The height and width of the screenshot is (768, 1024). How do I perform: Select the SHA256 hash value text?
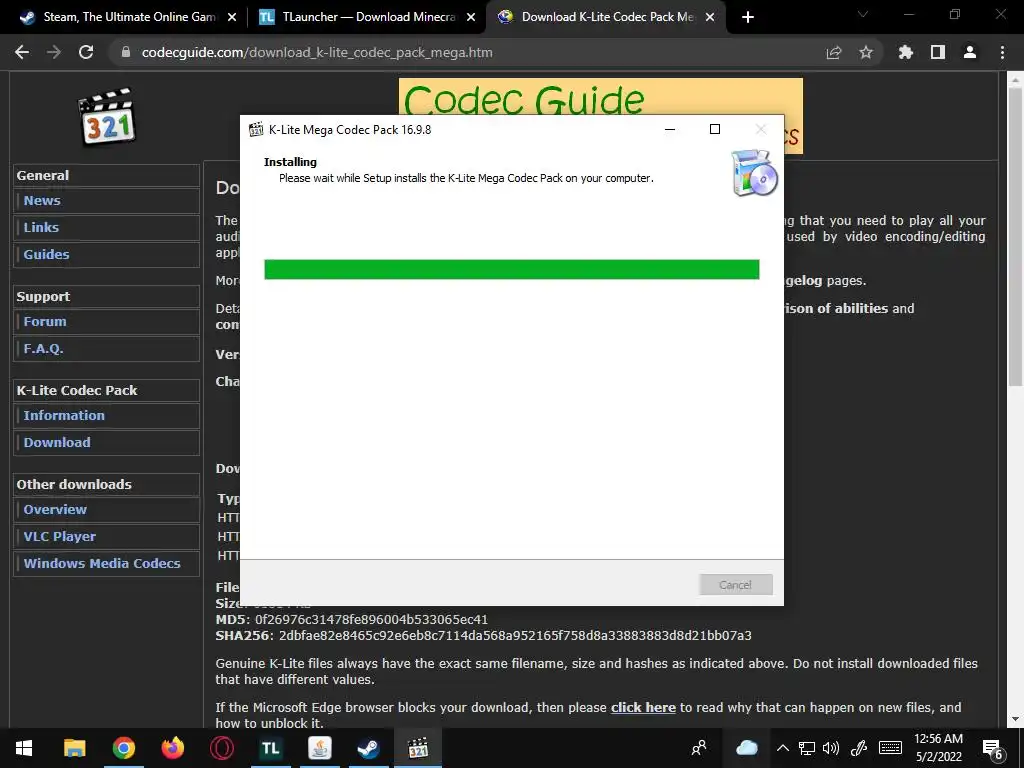[515, 635]
